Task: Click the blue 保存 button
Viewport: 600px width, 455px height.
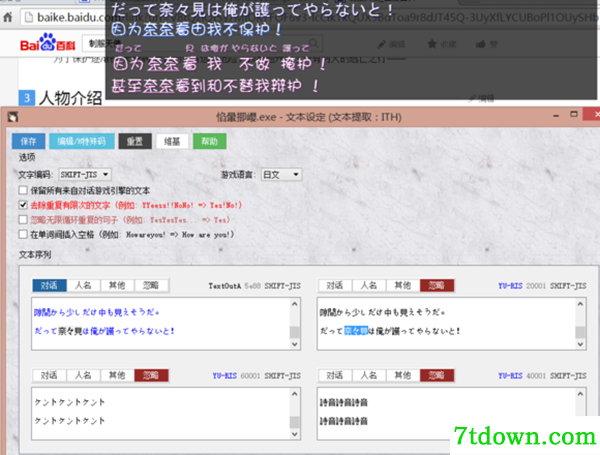Action: click(29, 141)
